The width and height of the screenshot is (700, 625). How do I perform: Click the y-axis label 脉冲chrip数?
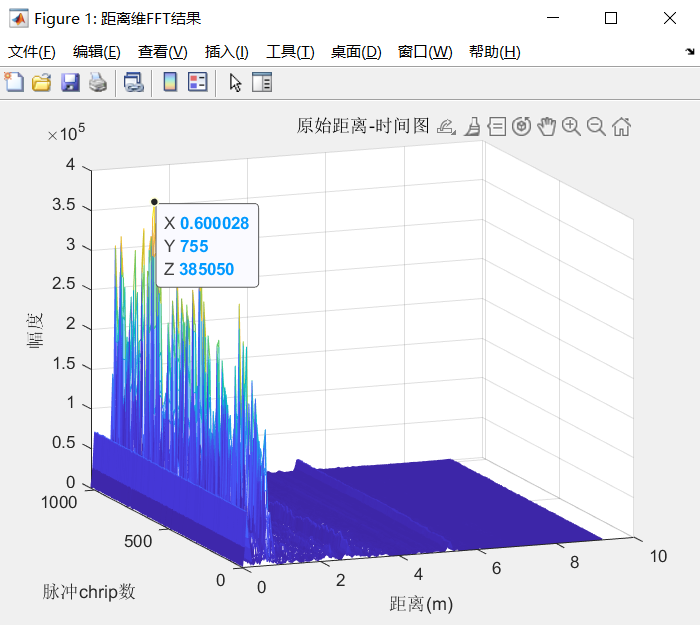89,592
